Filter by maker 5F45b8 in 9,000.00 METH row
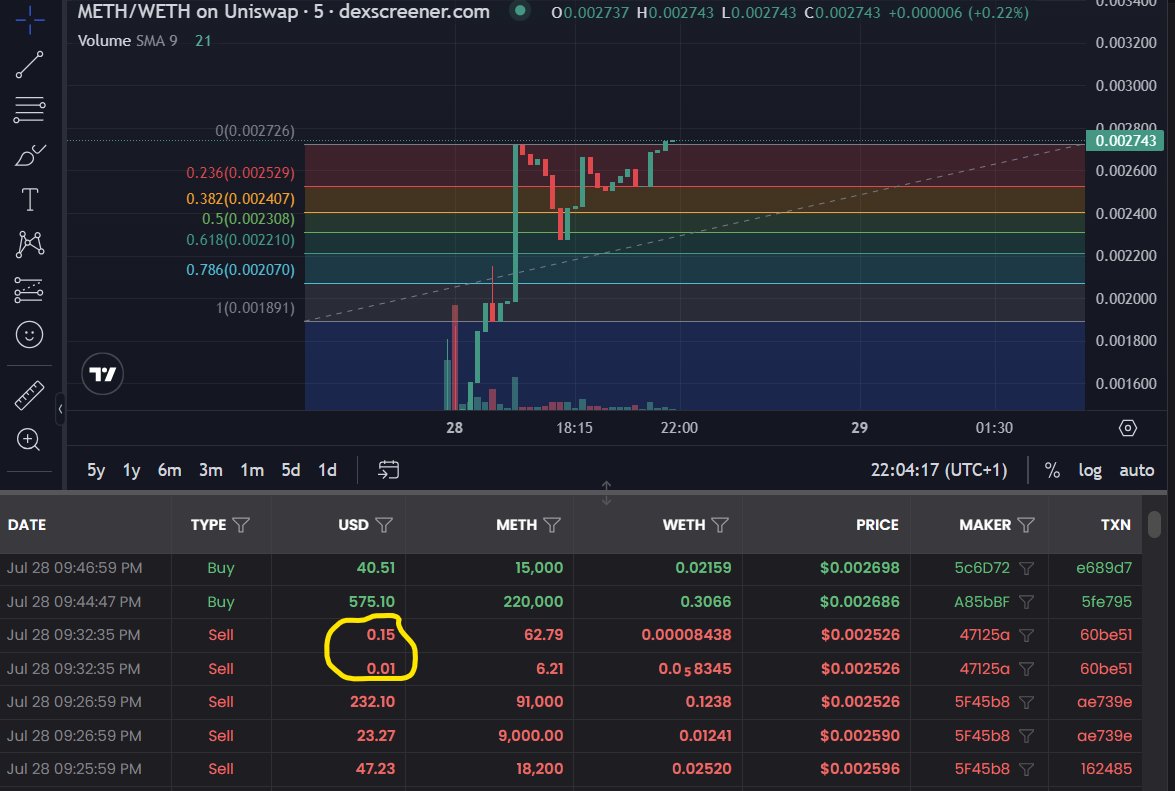 tap(1027, 736)
